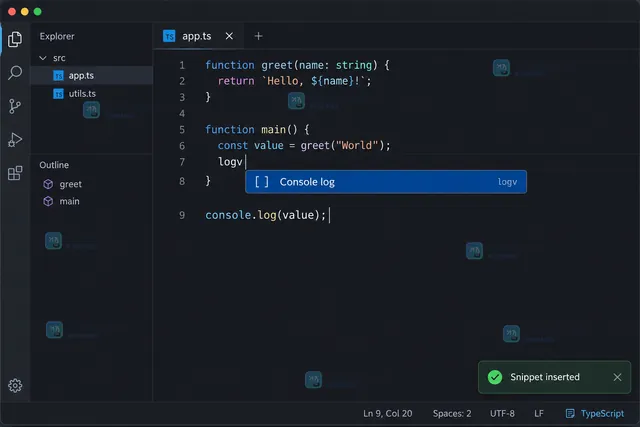The width and height of the screenshot is (640, 427).
Task: Open Source Control branch icon
Action: click(15, 106)
